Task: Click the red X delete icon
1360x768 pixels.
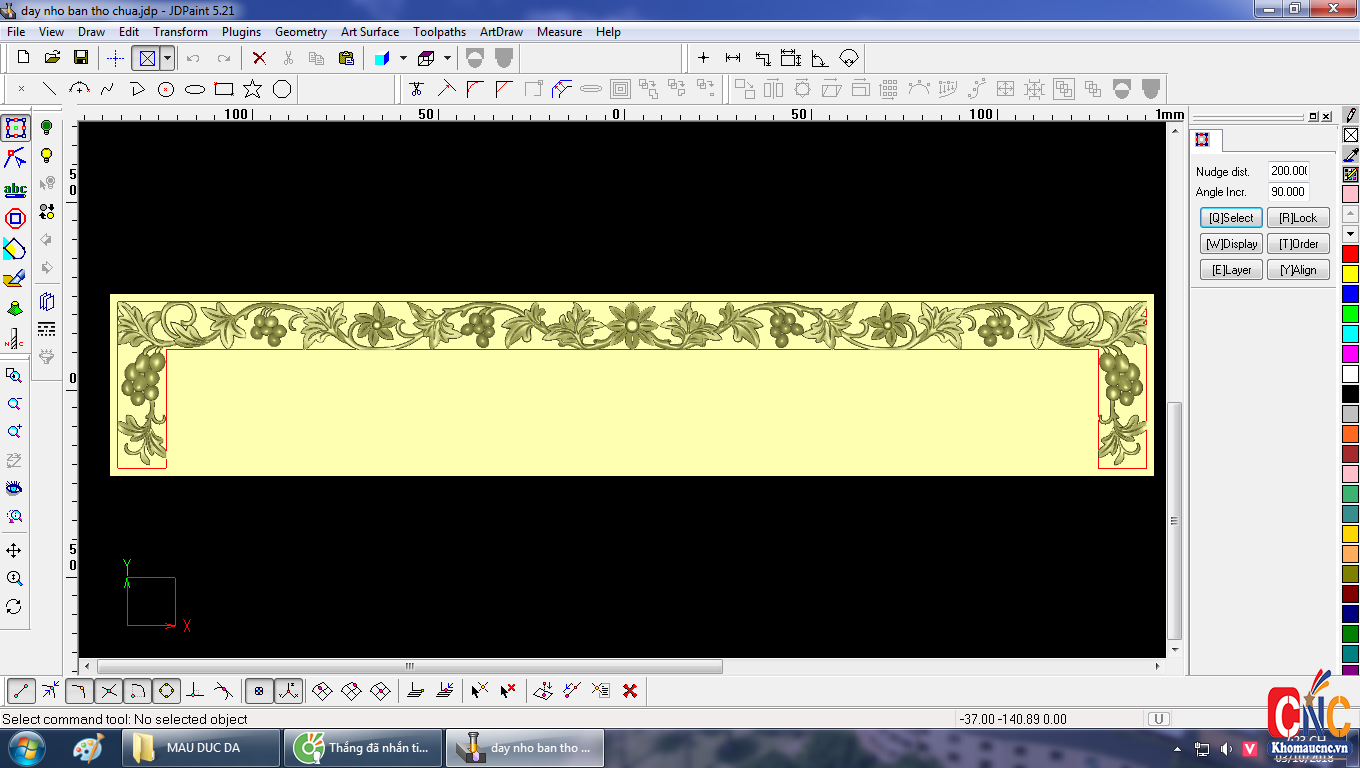Action: pyautogui.click(x=259, y=58)
